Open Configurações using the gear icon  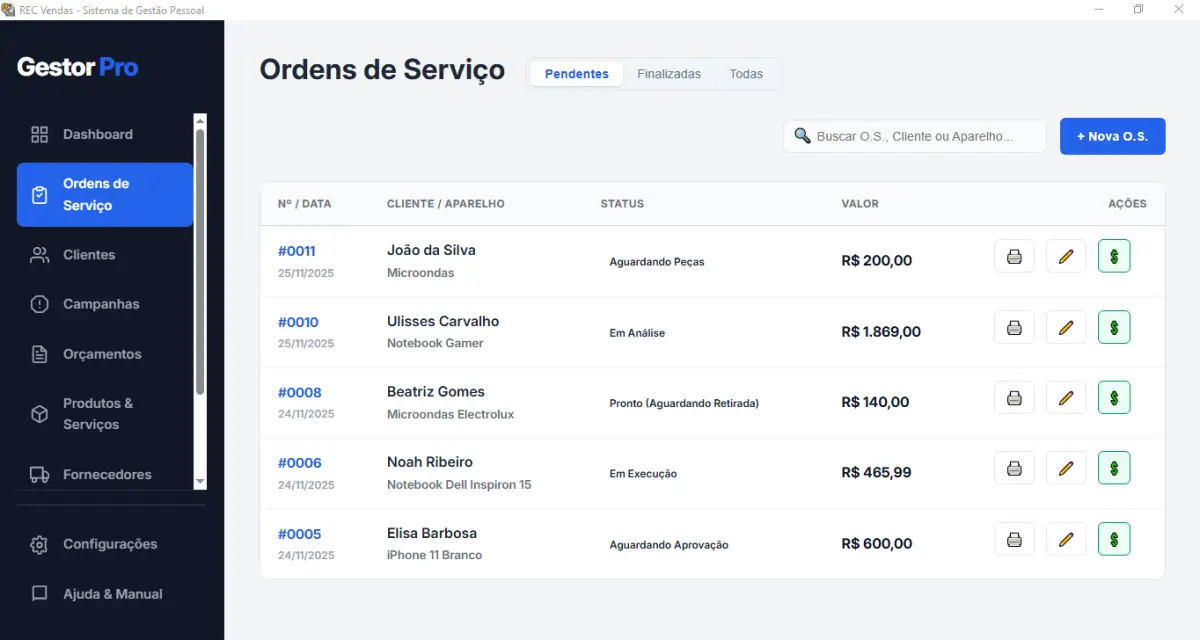click(38, 544)
